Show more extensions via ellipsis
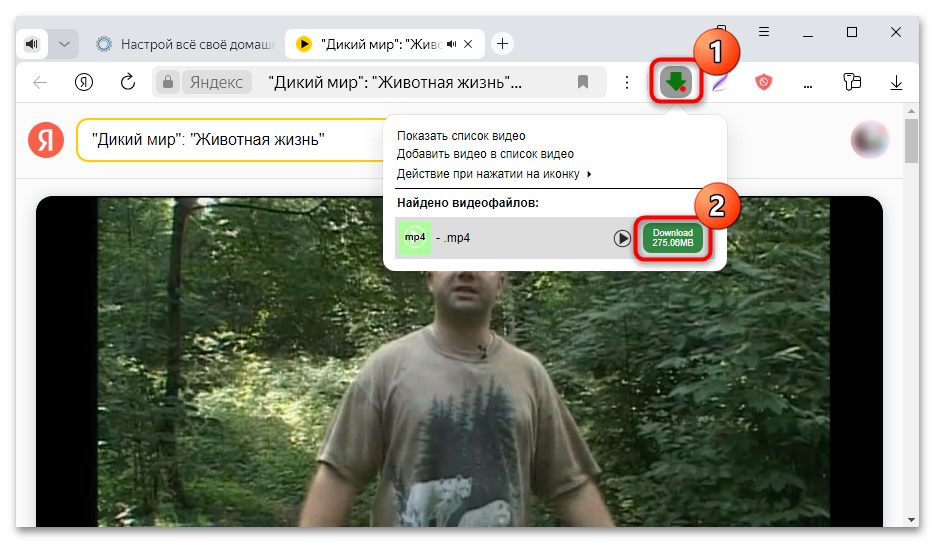Screen dimensions: 935x543 pos(808,86)
